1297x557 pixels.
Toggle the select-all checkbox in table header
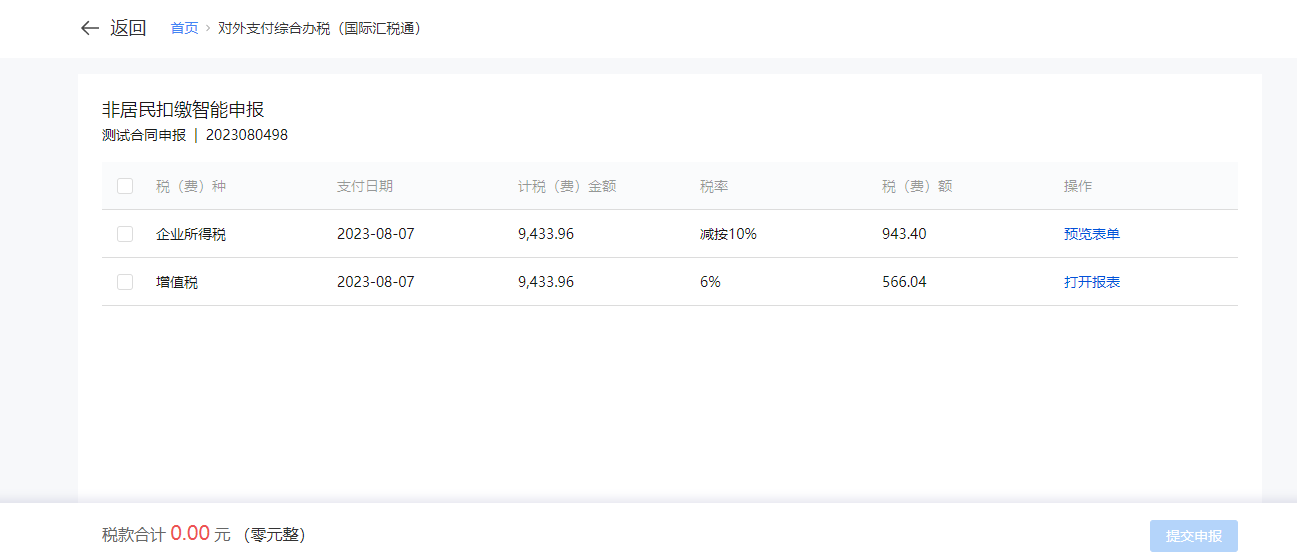125,186
